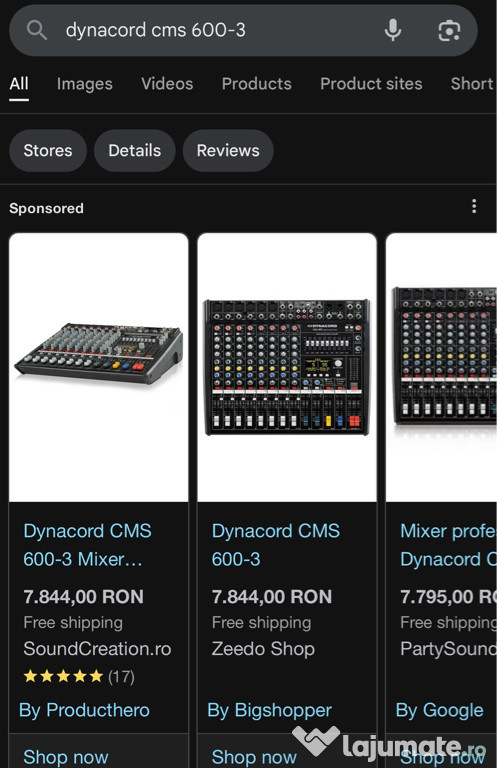The height and width of the screenshot is (768, 497).
Task: Open Zeedo Shop Dynacord CMS 600-3 title
Action: click(x=276, y=545)
